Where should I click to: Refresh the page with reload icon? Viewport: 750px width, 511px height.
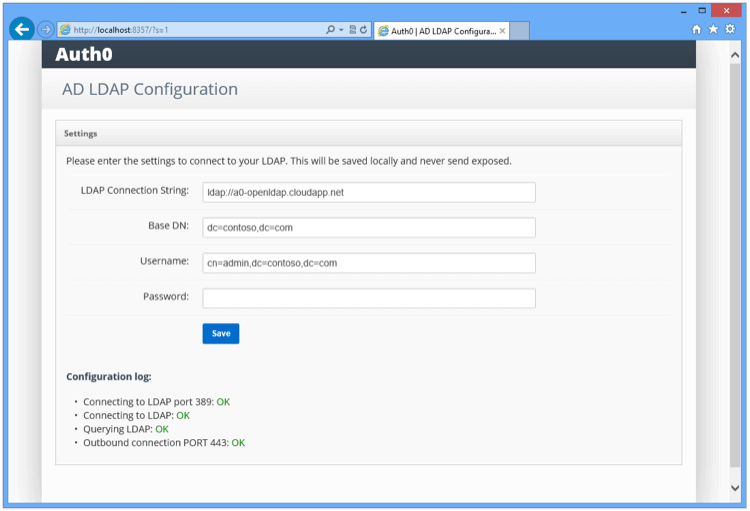[364, 30]
